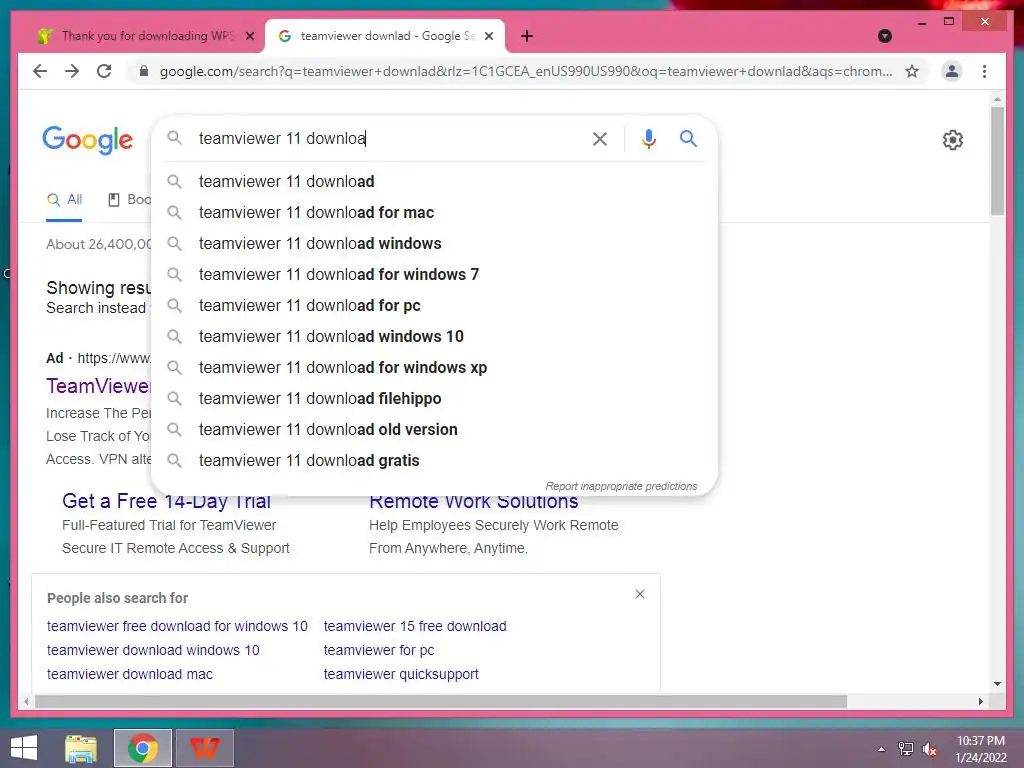The image size is (1024, 768).
Task: Choose suggestion download for mac
Action: (x=434, y=212)
